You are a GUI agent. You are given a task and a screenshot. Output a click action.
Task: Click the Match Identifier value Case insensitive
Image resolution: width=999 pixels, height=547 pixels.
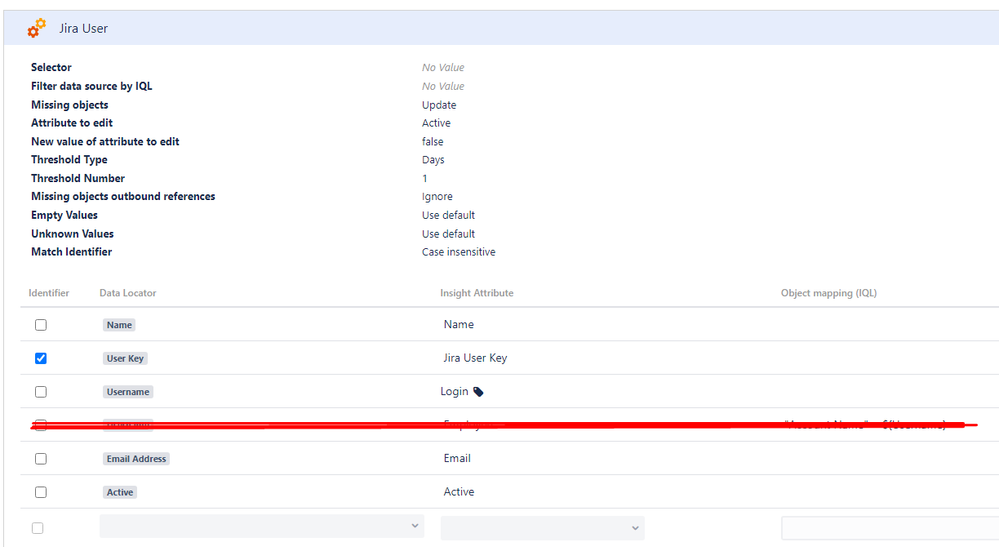pyautogui.click(x=458, y=252)
